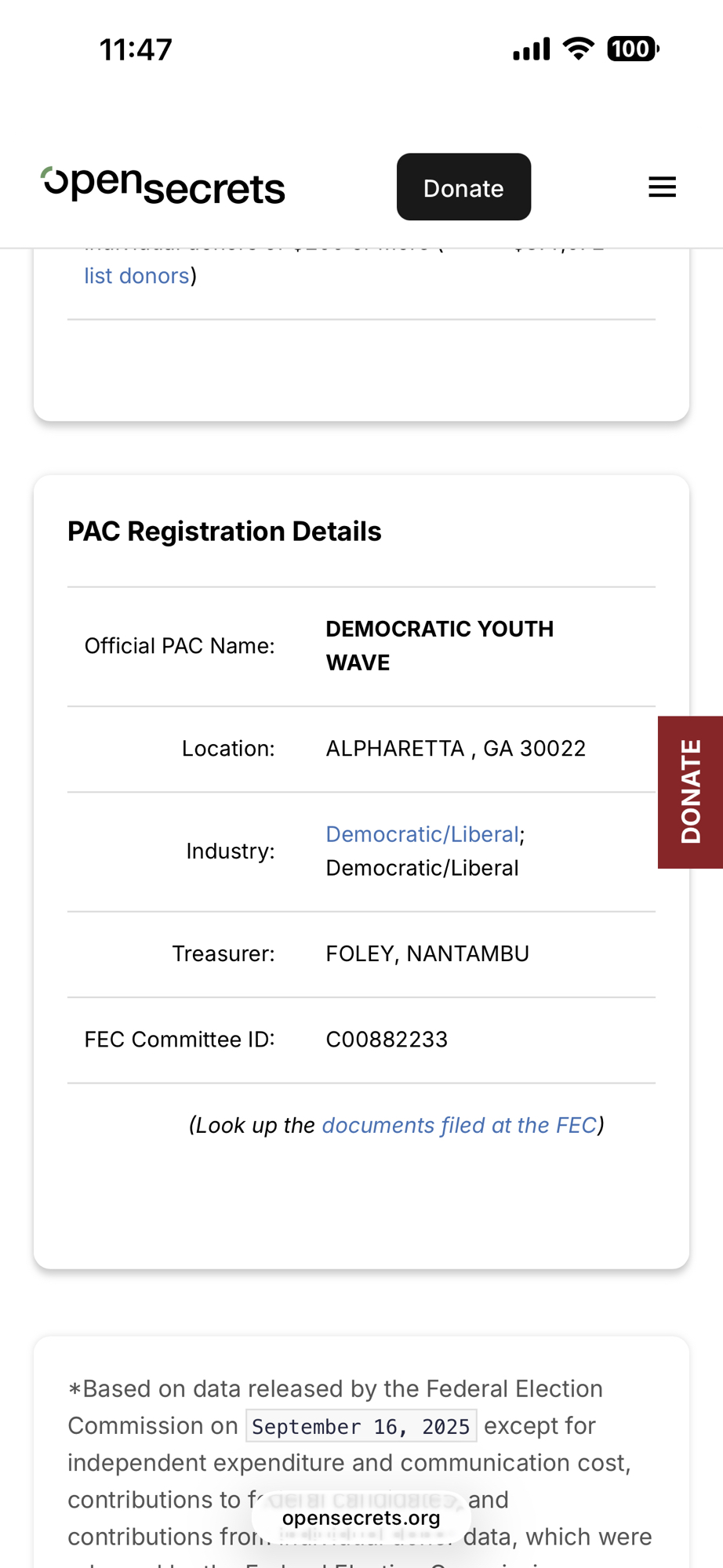Tap the opensecrets.org address pill

coord(361,1518)
